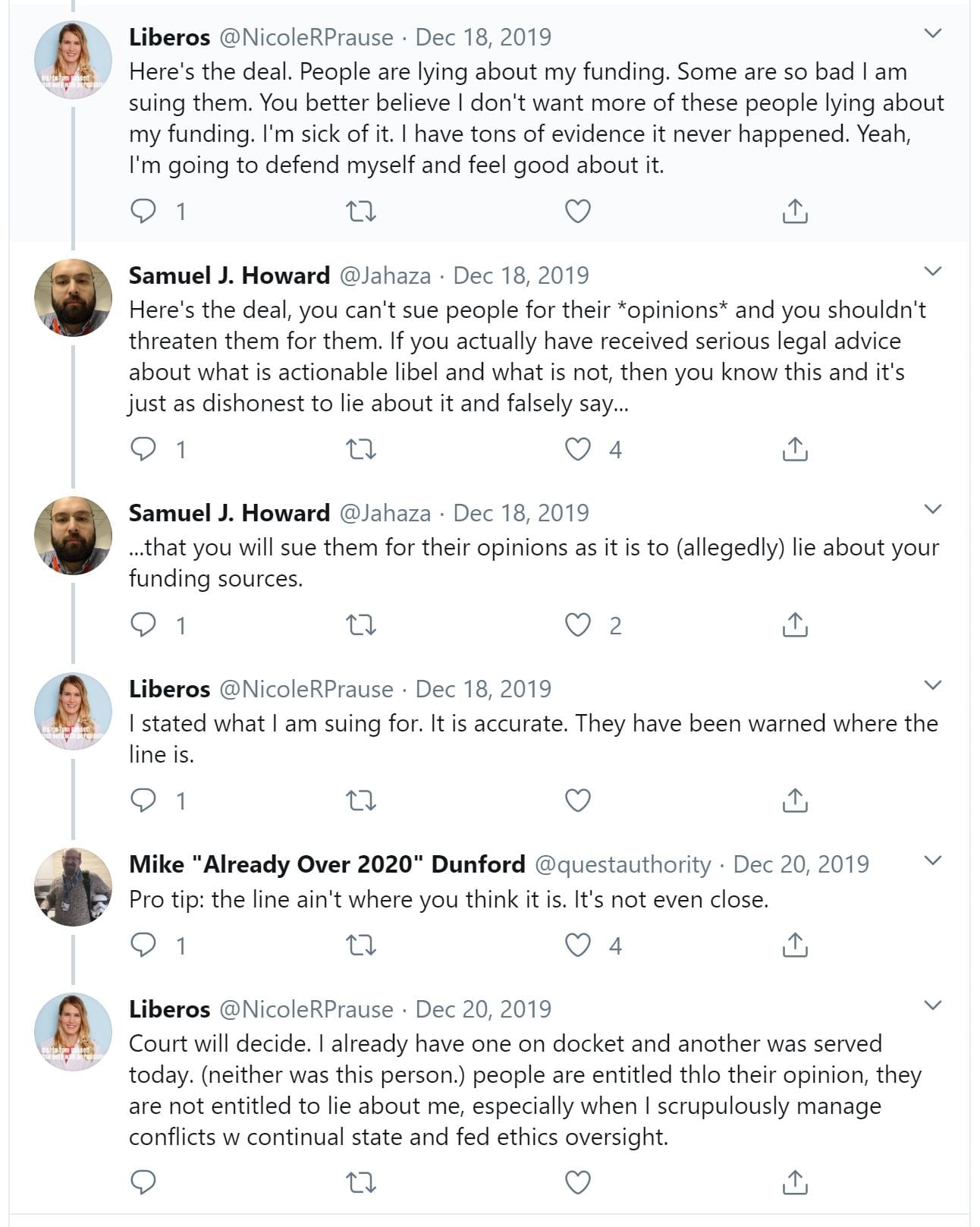
Task: Expand the chevron menu on Mike Dunford's tweet
Action: point(933,860)
